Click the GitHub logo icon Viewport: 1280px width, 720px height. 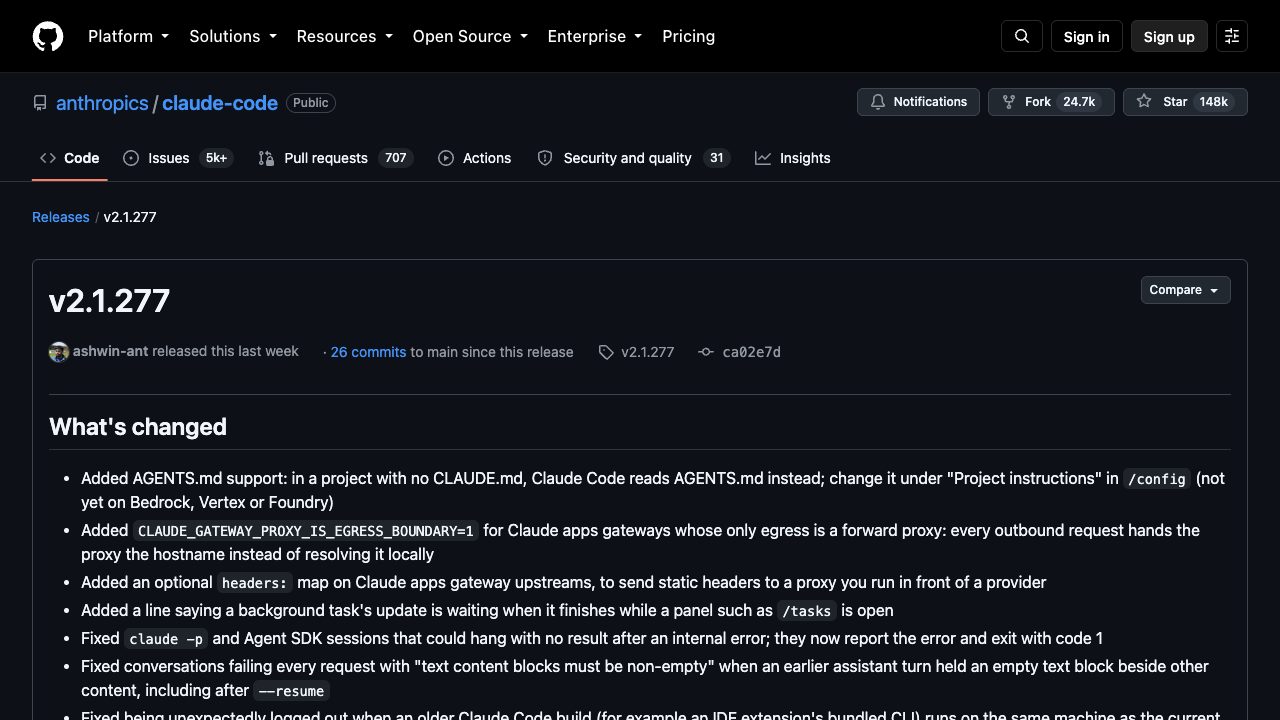[x=48, y=36]
